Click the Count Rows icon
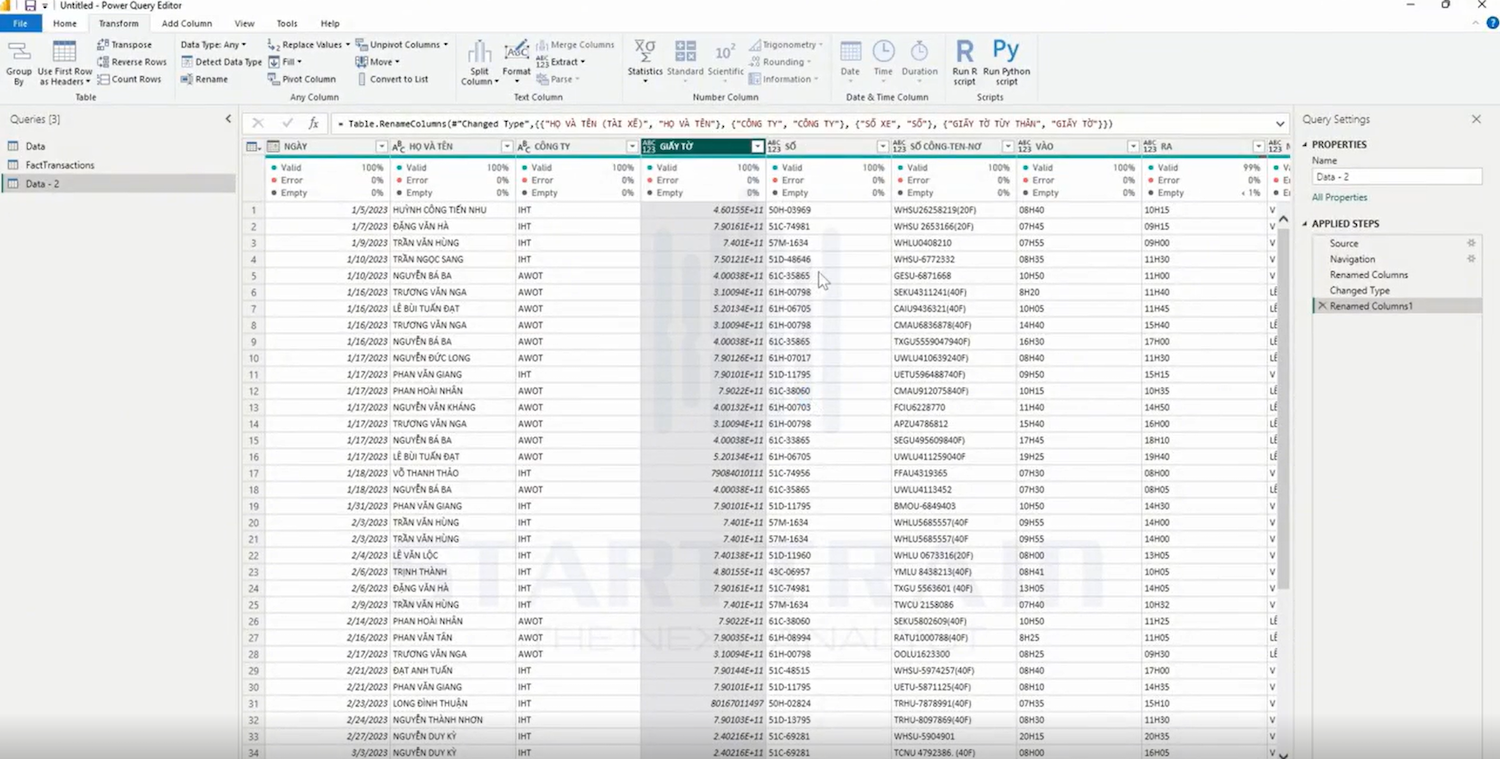Screen dimensions: 1500x759 pos(103,79)
